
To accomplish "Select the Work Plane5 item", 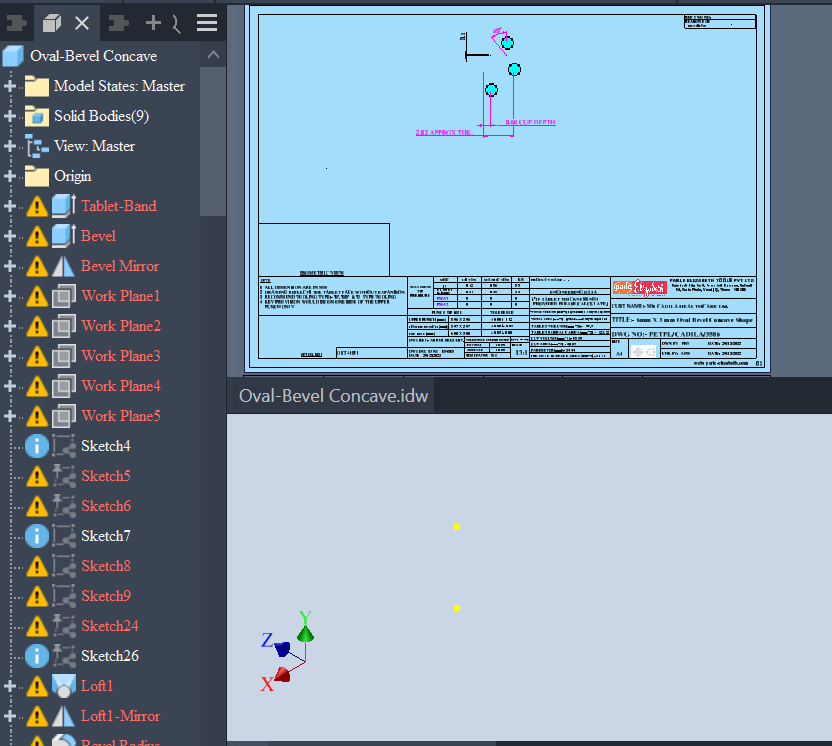I will pos(120,416).
